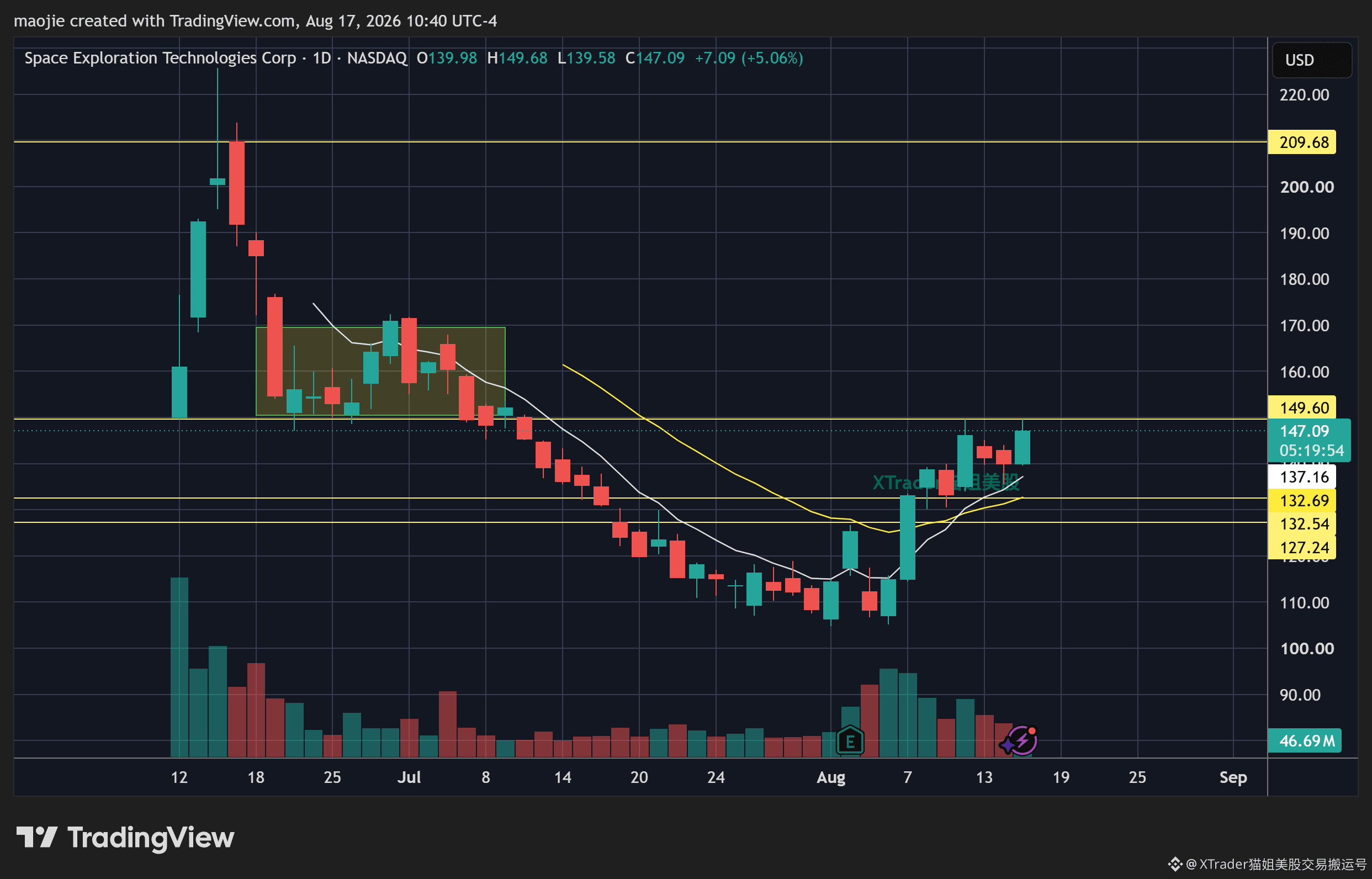Click the 110.00 price axis label

pyautogui.click(x=1304, y=603)
